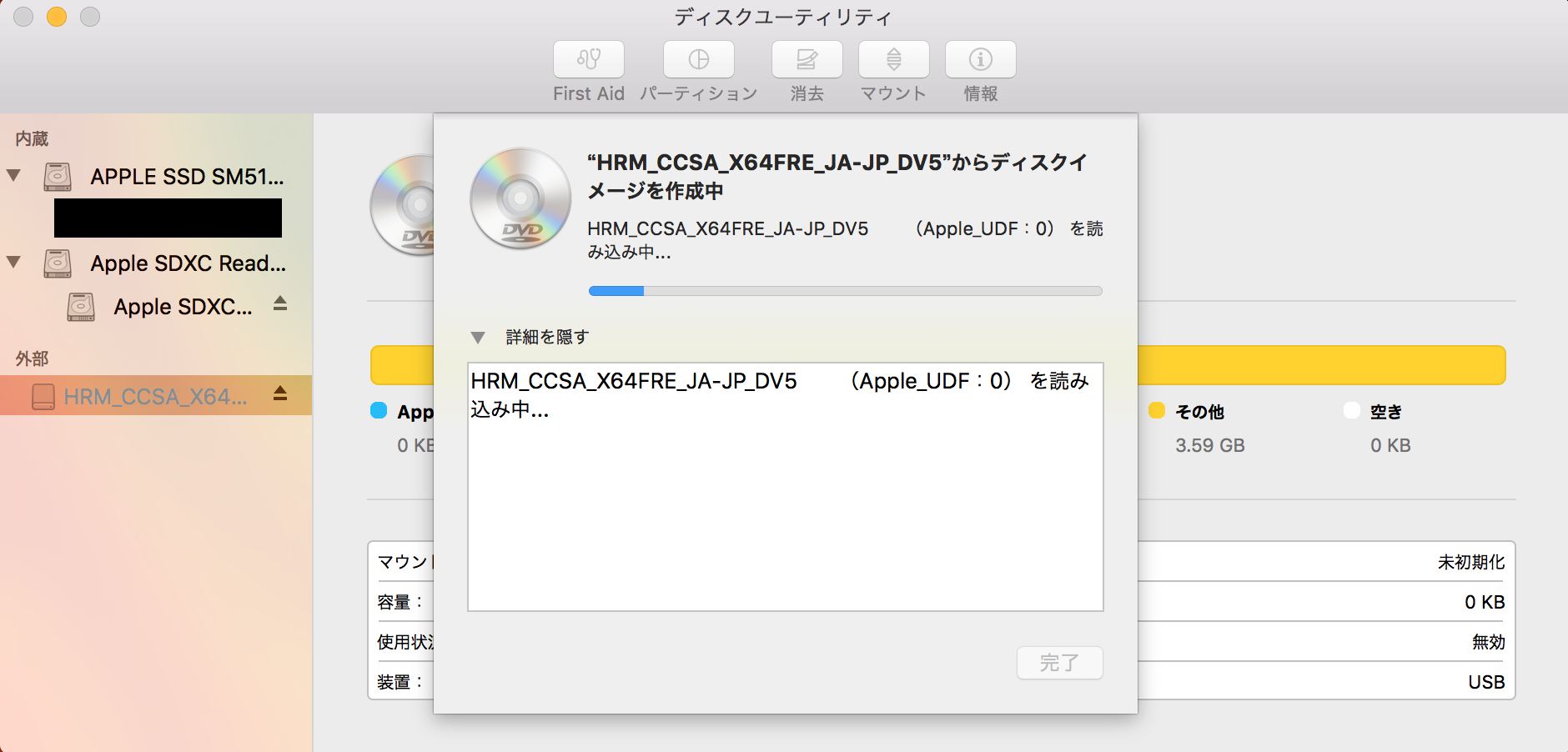Click the 無効 value
Image resolution: width=1568 pixels, height=752 pixels.
(x=1489, y=642)
